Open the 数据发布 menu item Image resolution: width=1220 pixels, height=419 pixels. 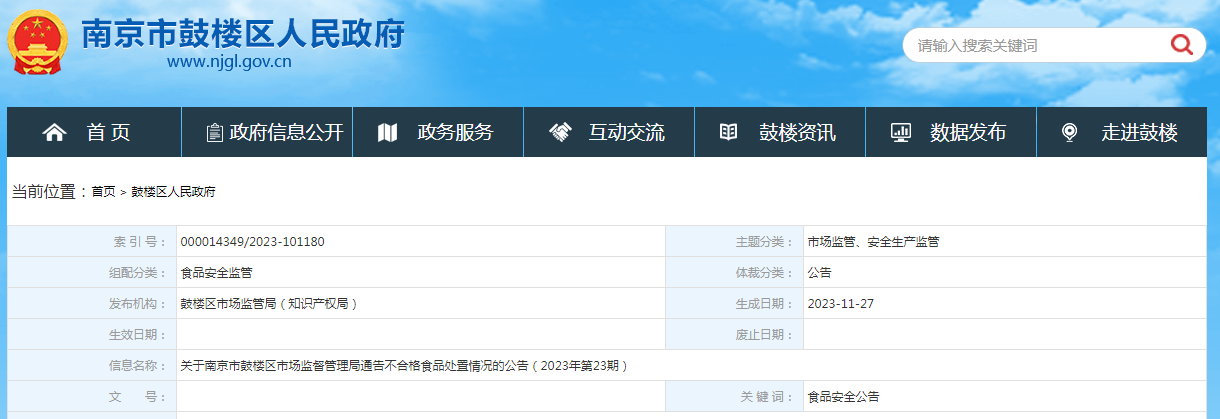pyautogui.click(x=951, y=132)
